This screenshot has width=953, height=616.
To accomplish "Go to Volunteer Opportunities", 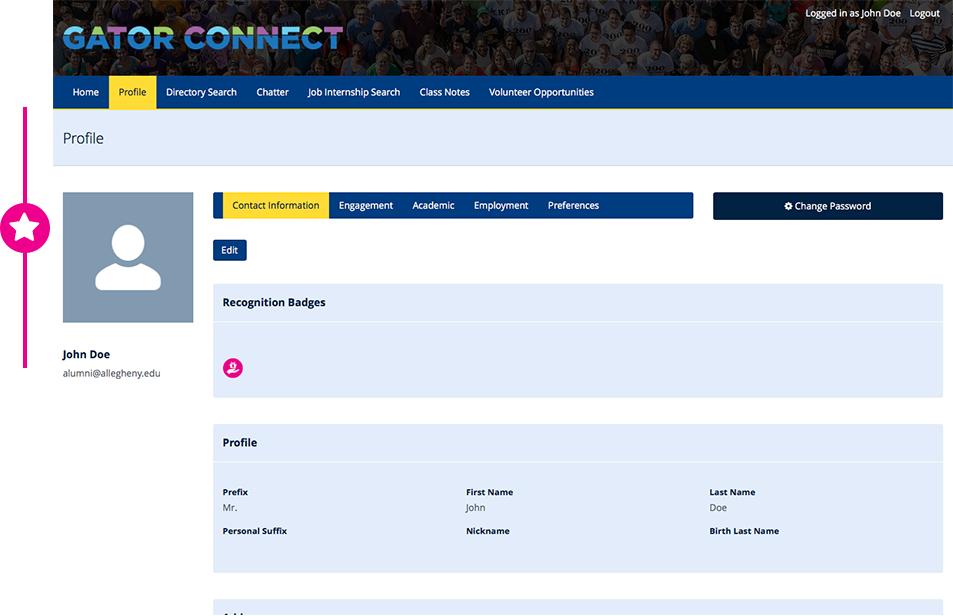I will 541,92.
